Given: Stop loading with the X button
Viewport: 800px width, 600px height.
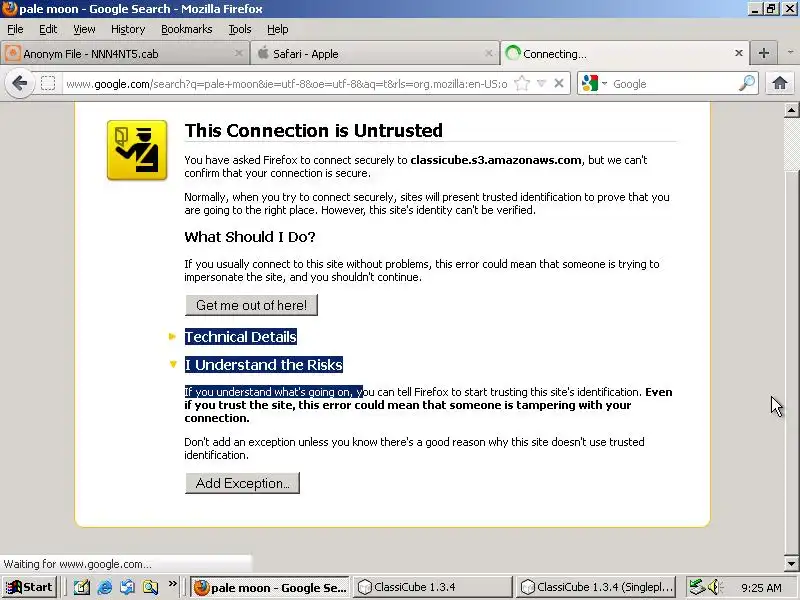Looking at the screenshot, I should tap(559, 83).
